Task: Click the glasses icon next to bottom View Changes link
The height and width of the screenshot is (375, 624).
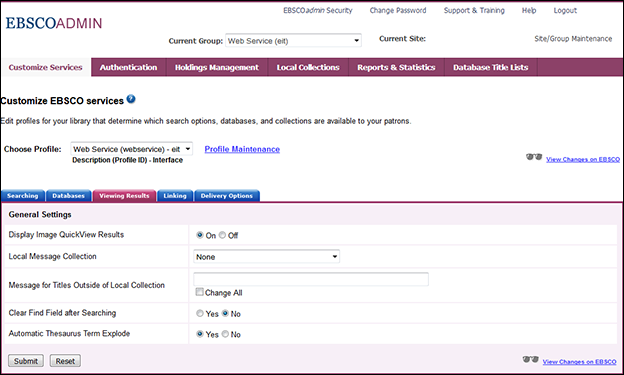Action: tap(530, 359)
